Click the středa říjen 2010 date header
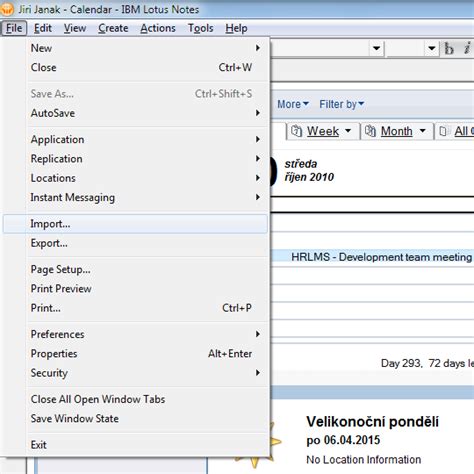The height and width of the screenshot is (474, 474). (x=309, y=170)
